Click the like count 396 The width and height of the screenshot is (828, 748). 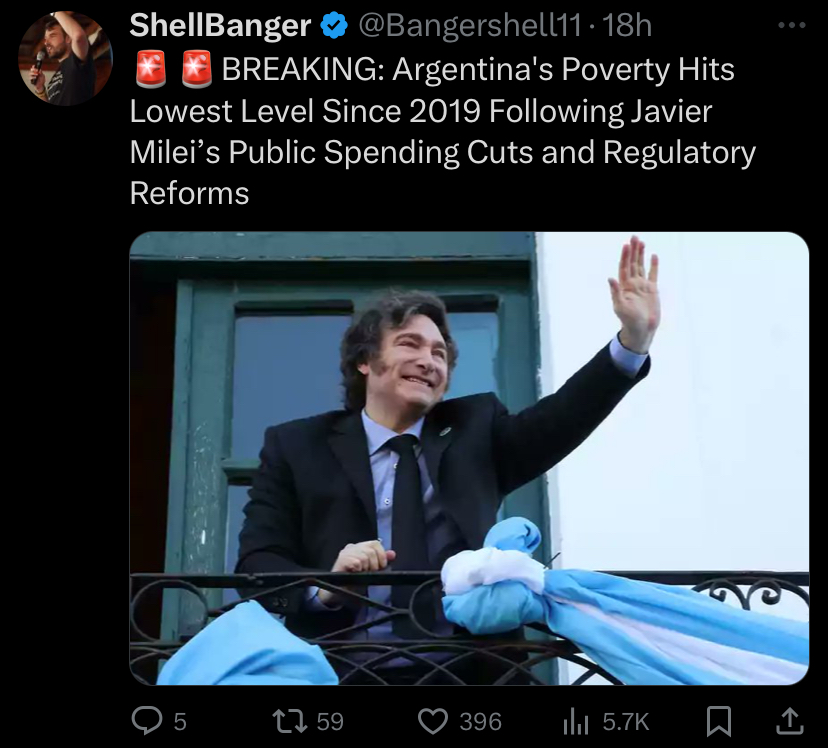[480, 722]
